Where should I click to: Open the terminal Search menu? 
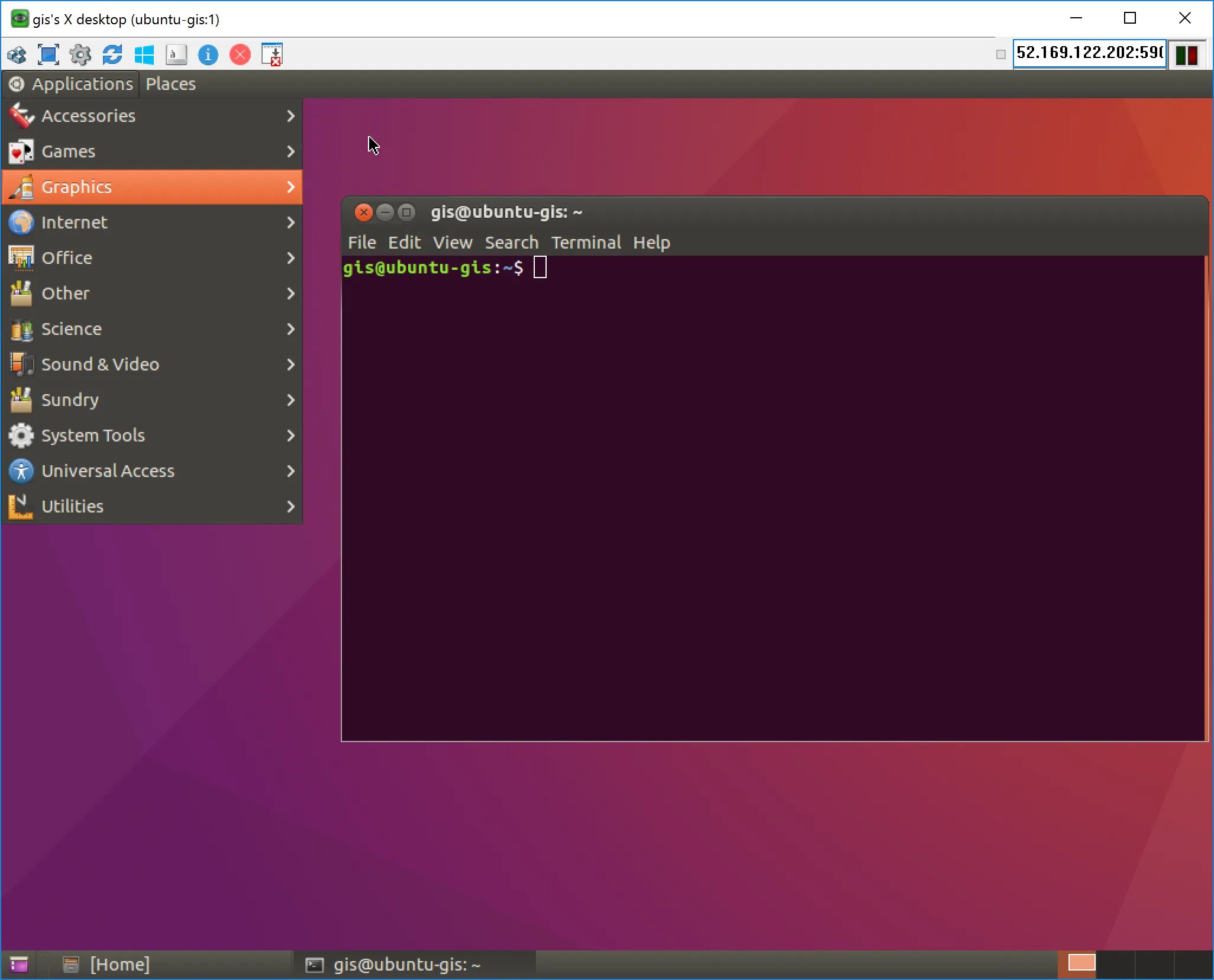512,243
